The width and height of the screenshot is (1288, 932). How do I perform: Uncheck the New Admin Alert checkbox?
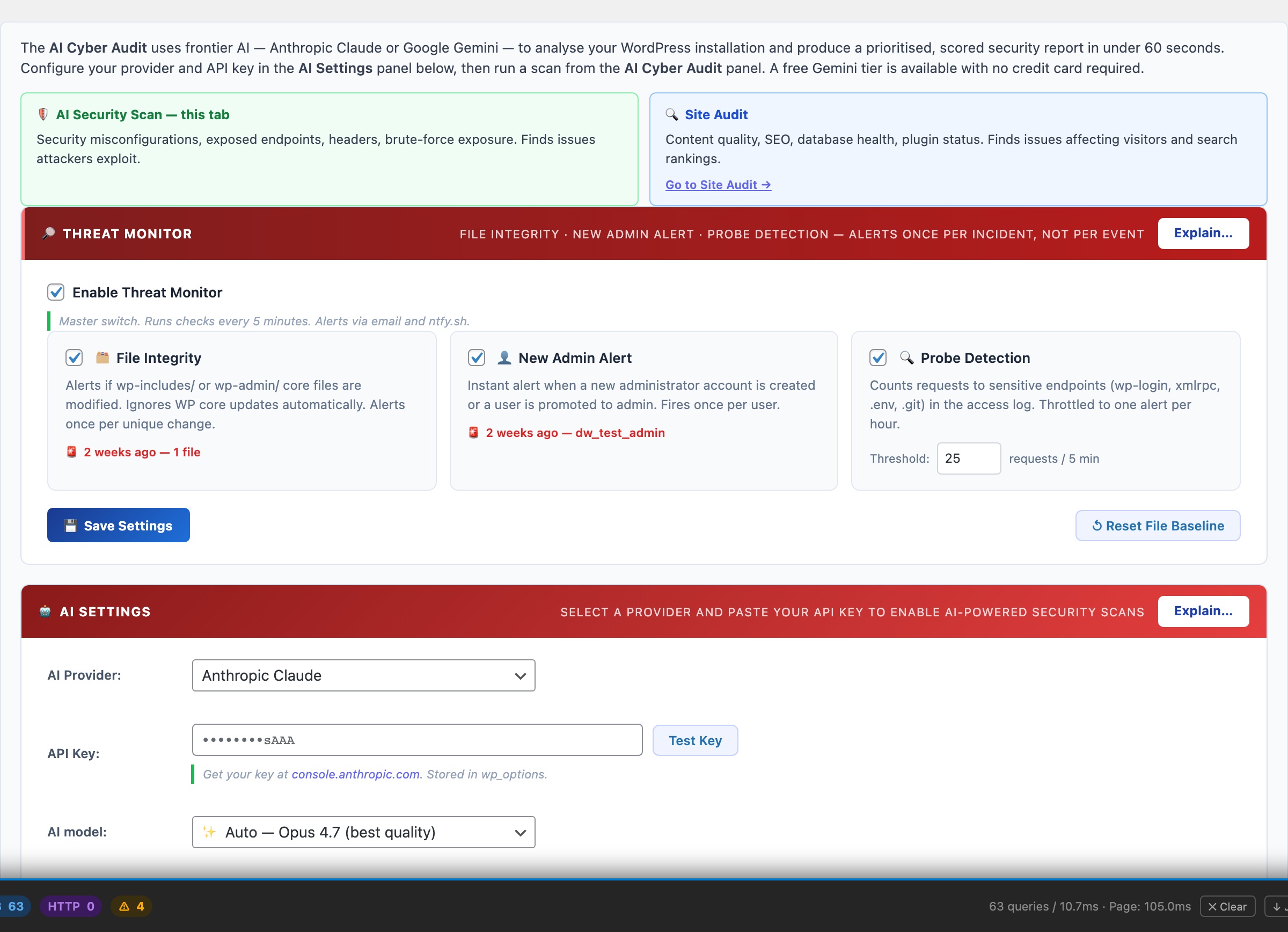coord(477,358)
